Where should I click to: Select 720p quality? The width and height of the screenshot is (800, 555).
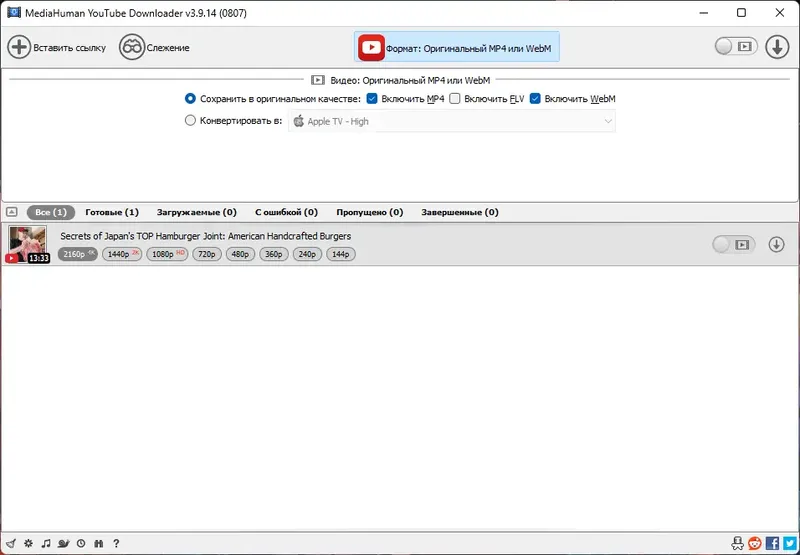click(x=207, y=254)
